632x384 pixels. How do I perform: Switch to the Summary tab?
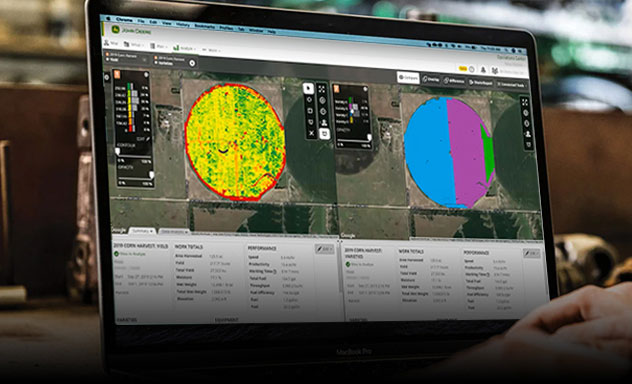142,231
